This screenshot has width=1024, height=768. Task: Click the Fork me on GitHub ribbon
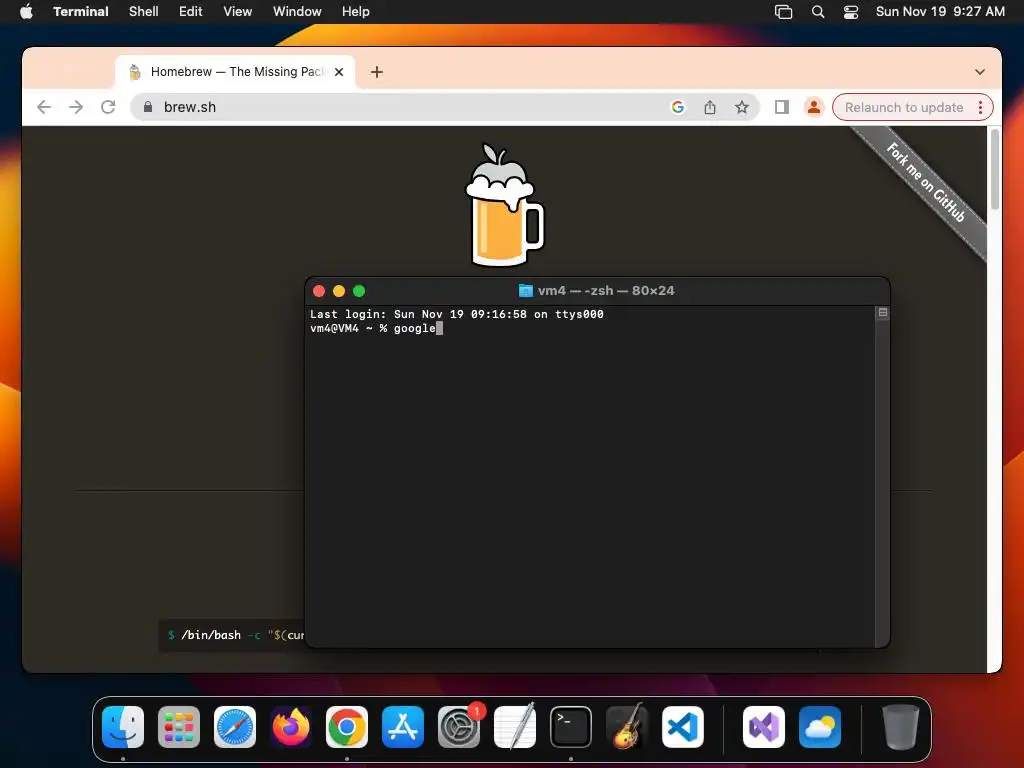[924, 183]
